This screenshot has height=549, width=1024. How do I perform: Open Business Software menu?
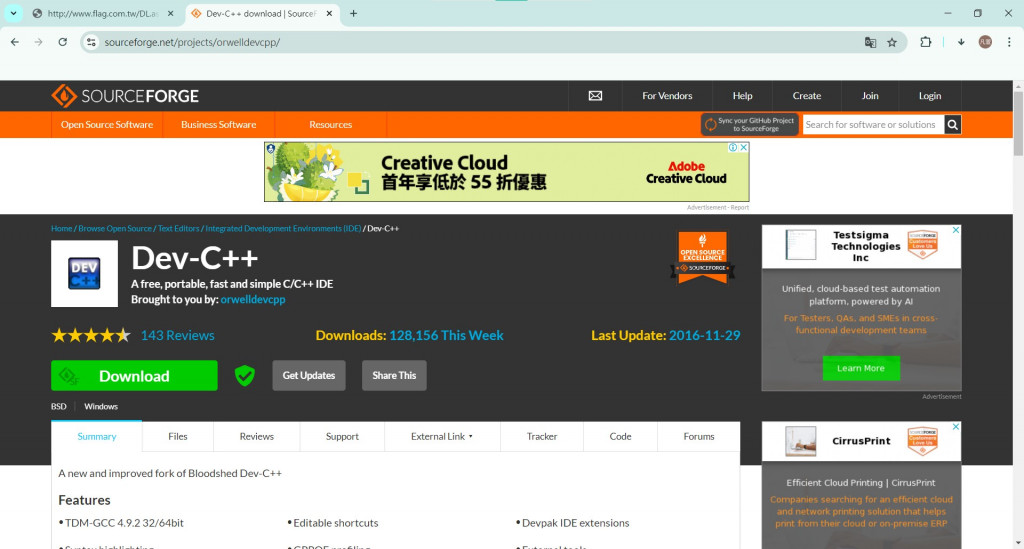(x=219, y=125)
